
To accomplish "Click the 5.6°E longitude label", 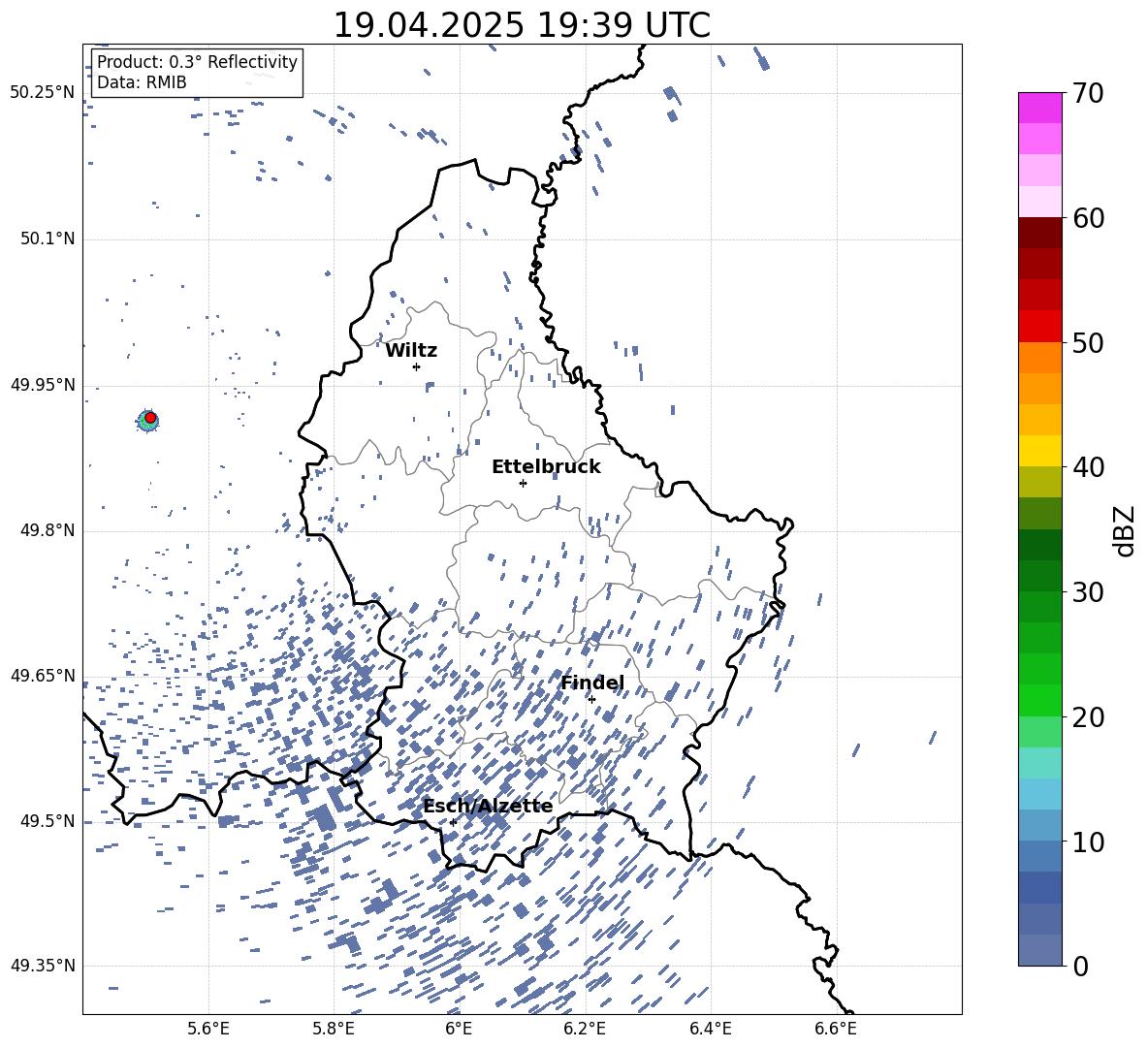I will [x=208, y=1029].
